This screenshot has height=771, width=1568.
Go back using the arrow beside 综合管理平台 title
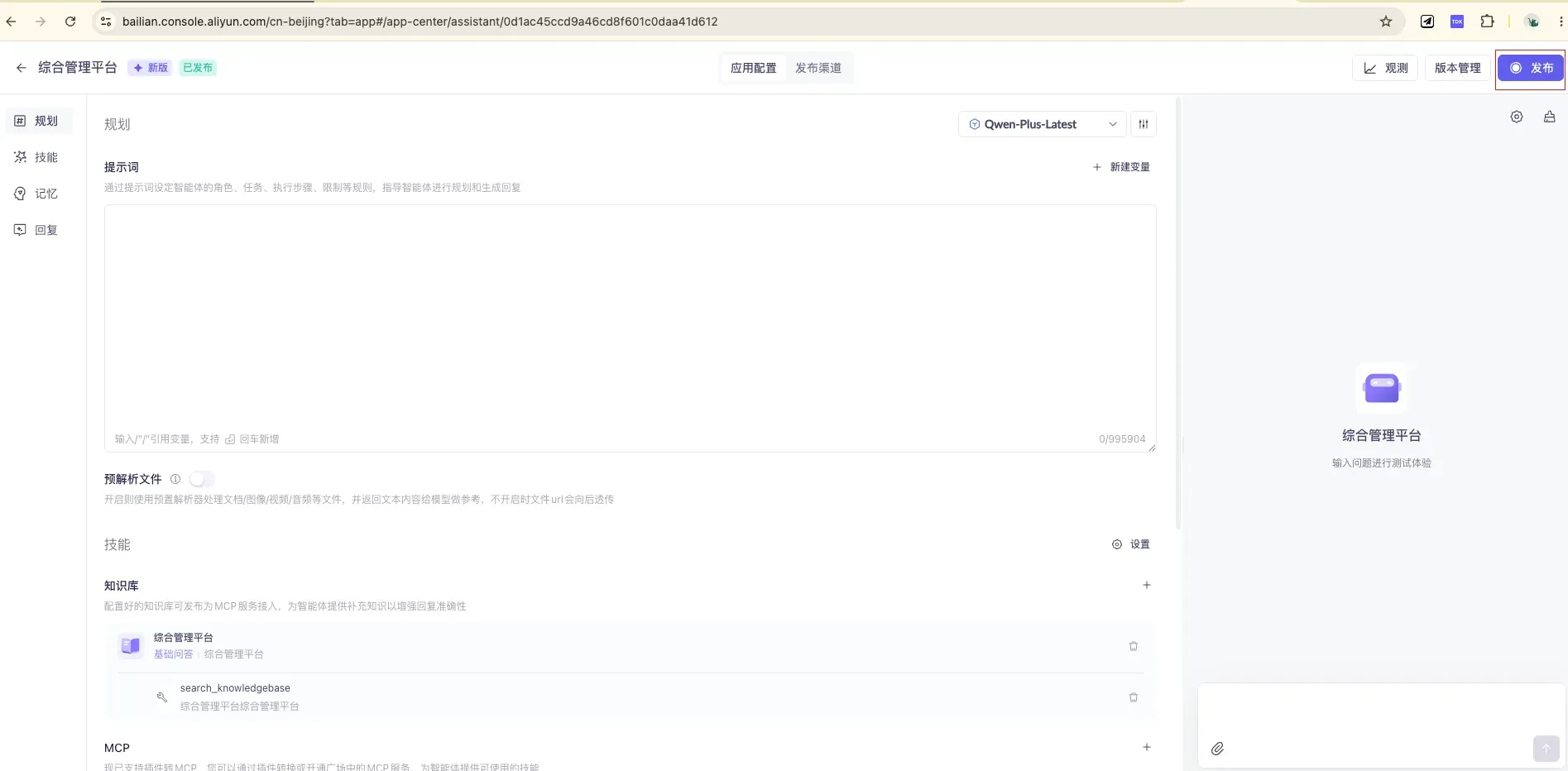click(x=22, y=68)
